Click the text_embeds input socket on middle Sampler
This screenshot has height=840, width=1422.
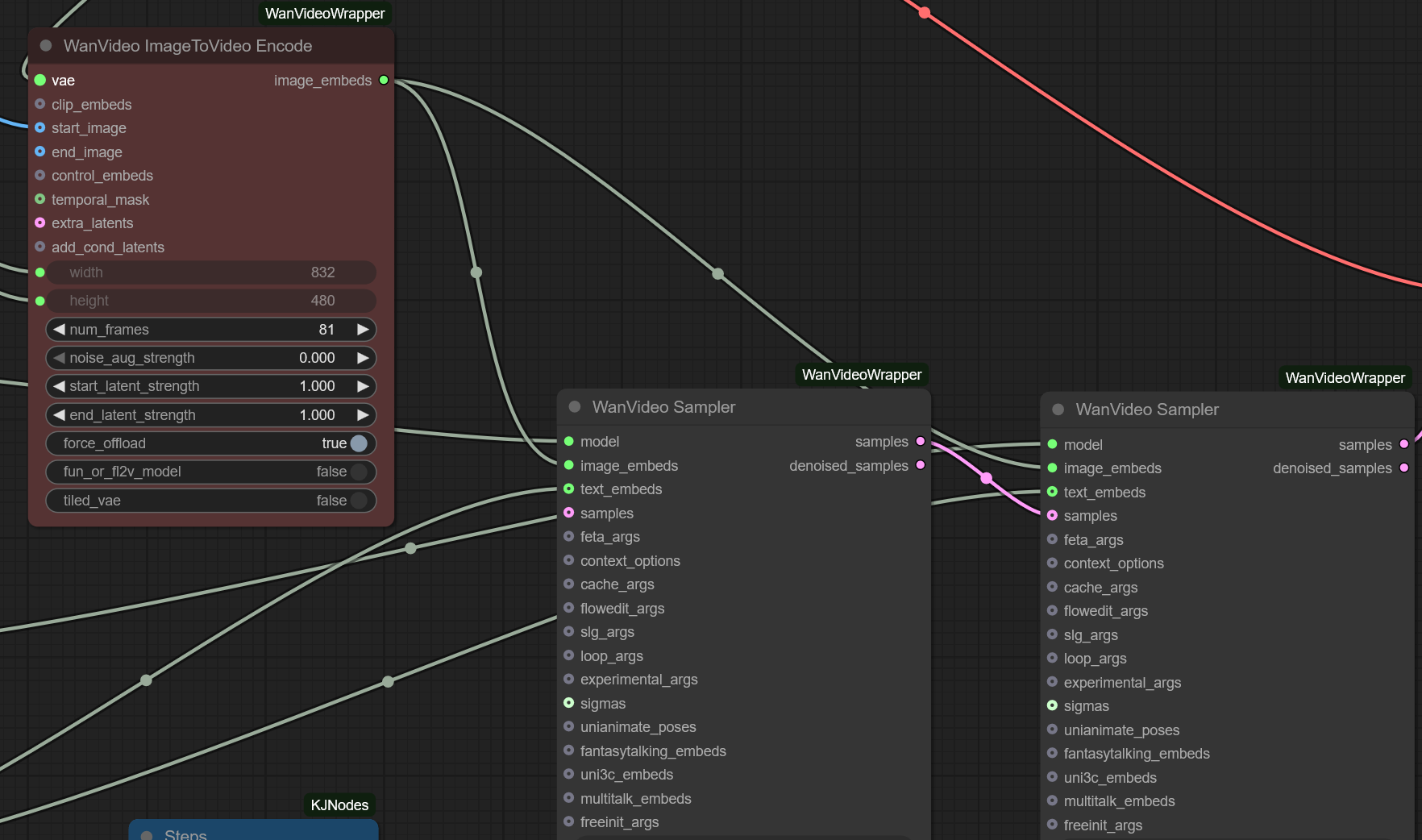point(569,489)
